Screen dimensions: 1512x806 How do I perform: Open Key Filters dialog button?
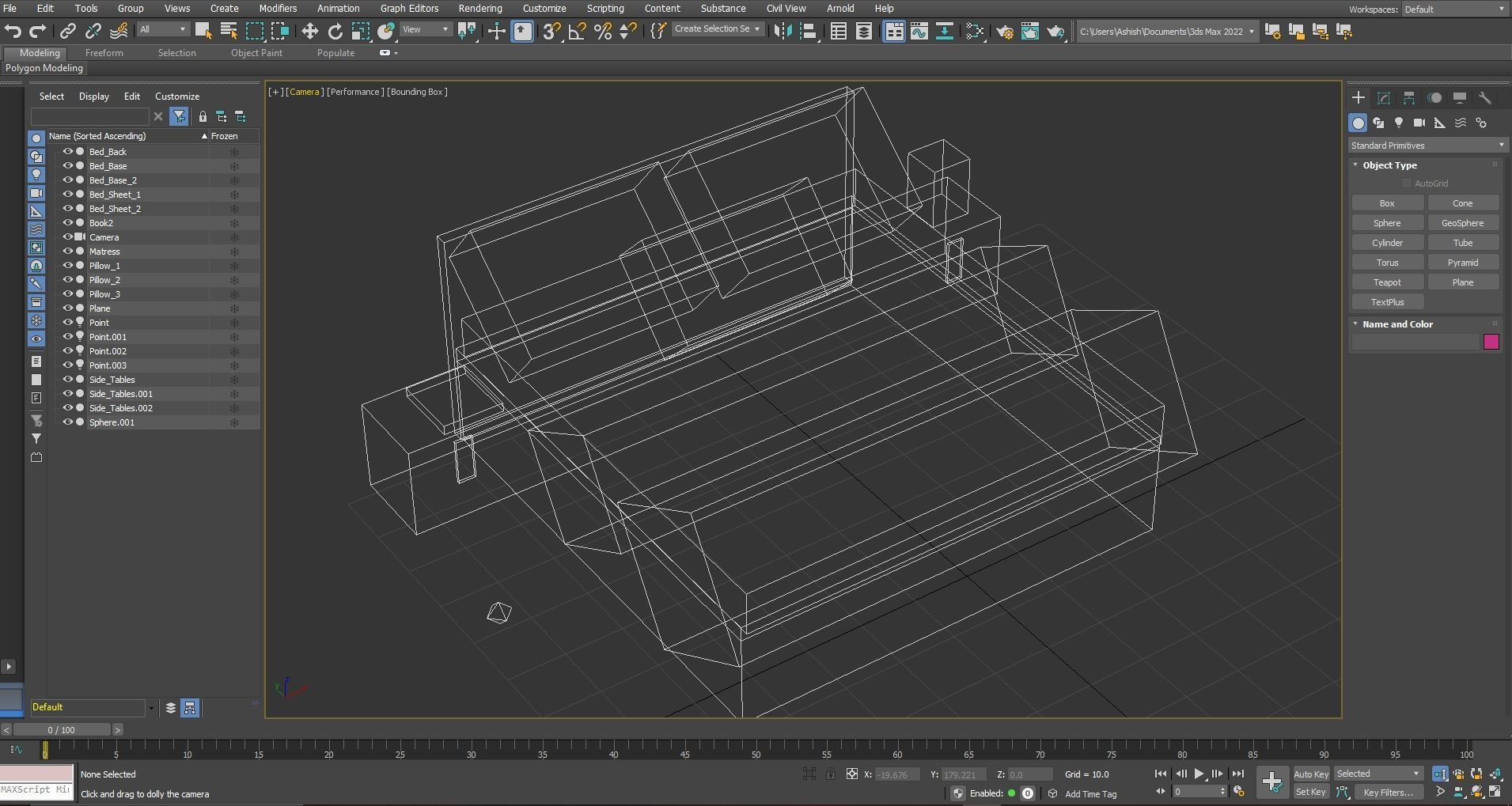[1388, 792]
